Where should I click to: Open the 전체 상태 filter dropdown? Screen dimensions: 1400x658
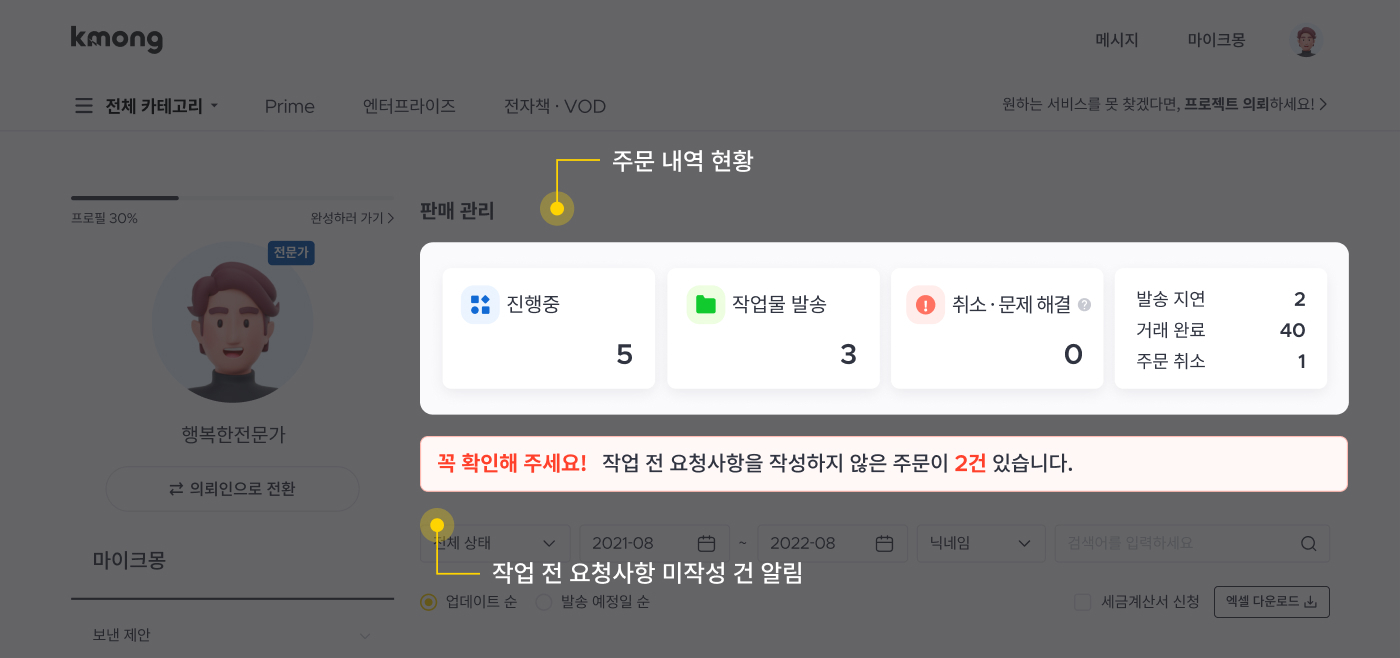click(495, 543)
